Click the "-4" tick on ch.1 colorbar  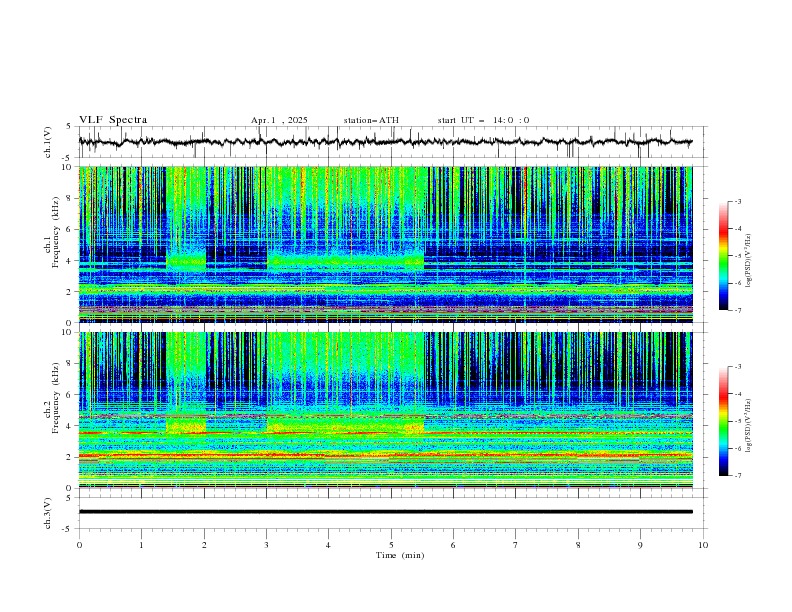point(738,229)
